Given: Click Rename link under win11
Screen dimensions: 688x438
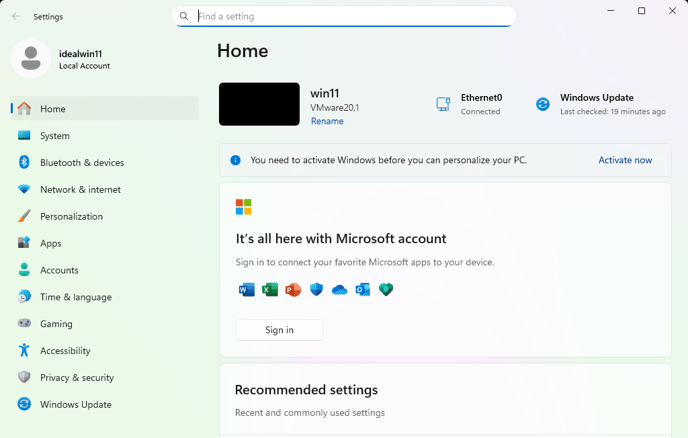Looking at the screenshot, I should coord(327,121).
